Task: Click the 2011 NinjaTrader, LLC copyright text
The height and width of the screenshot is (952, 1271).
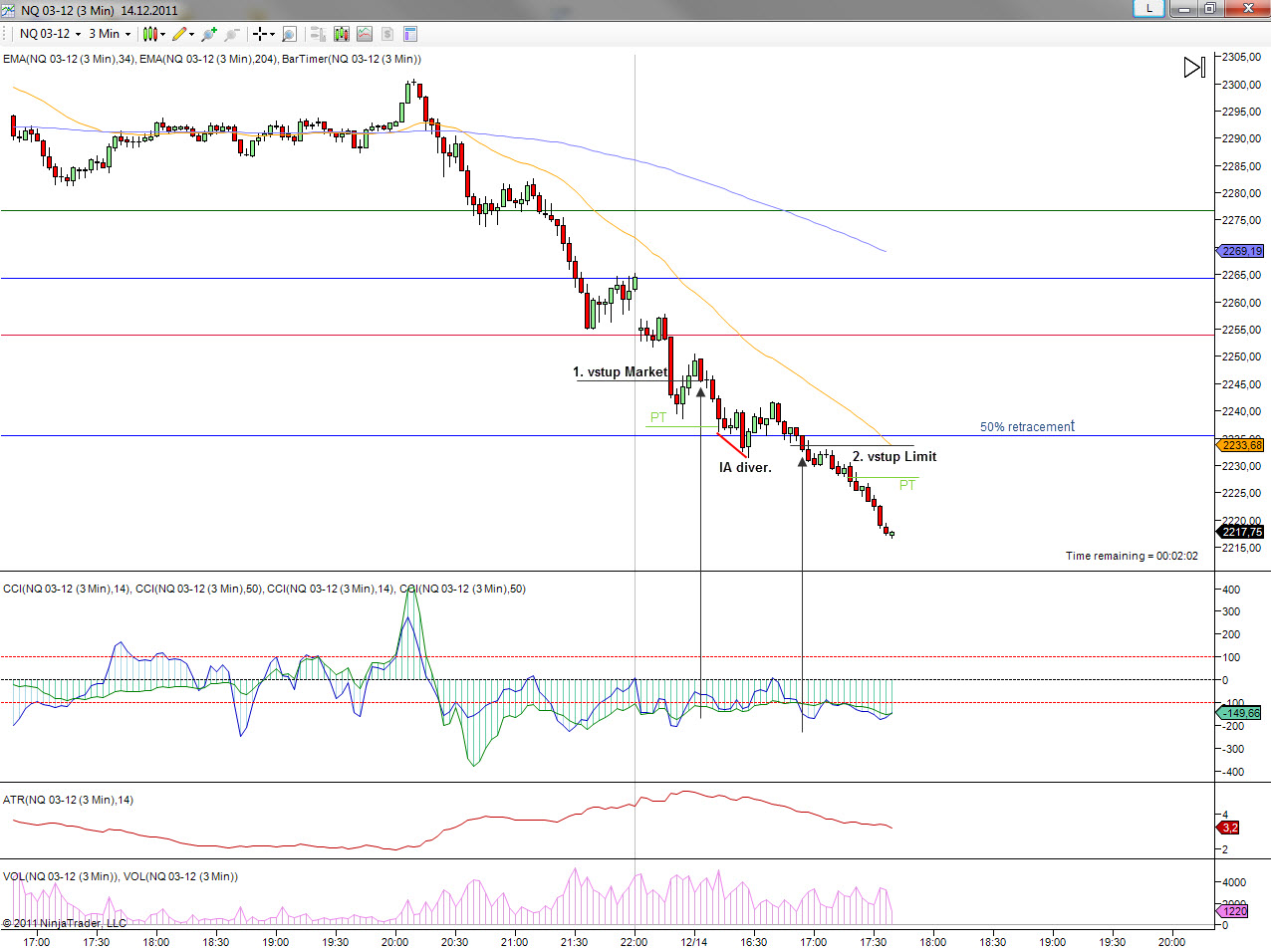Action: pyautogui.click(x=64, y=923)
